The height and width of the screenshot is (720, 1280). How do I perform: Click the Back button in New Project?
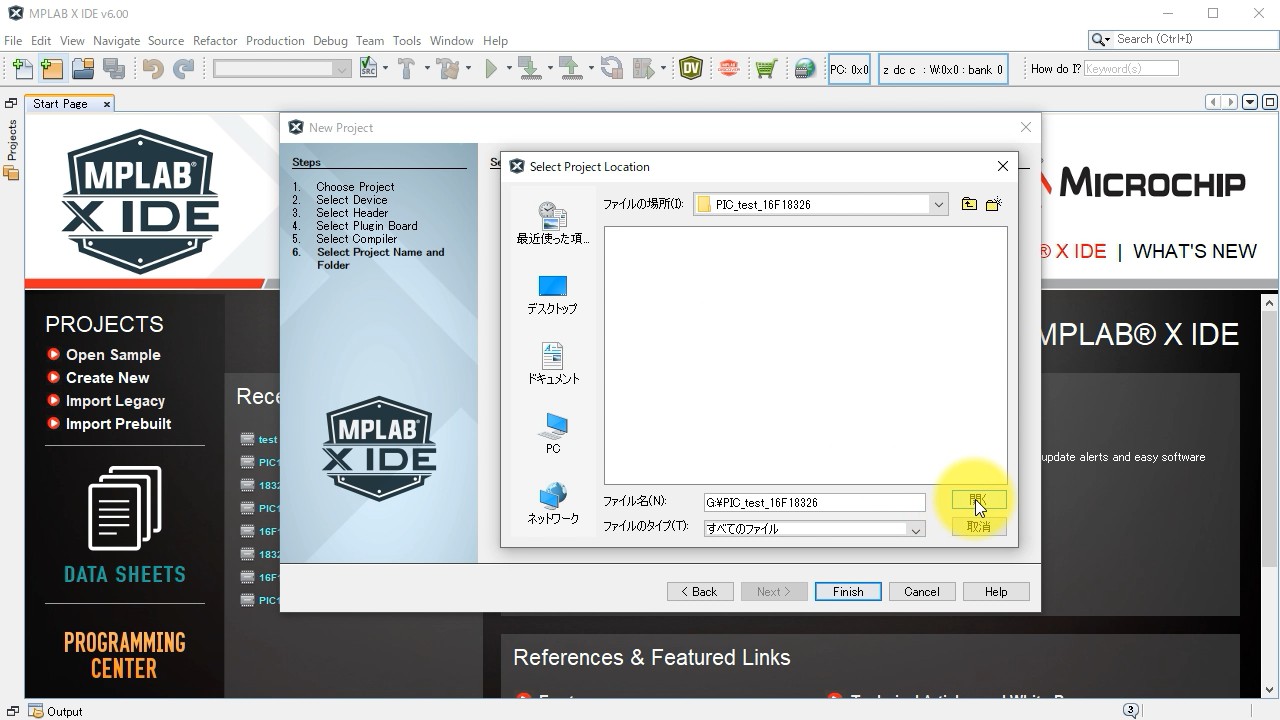[x=700, y=592]
